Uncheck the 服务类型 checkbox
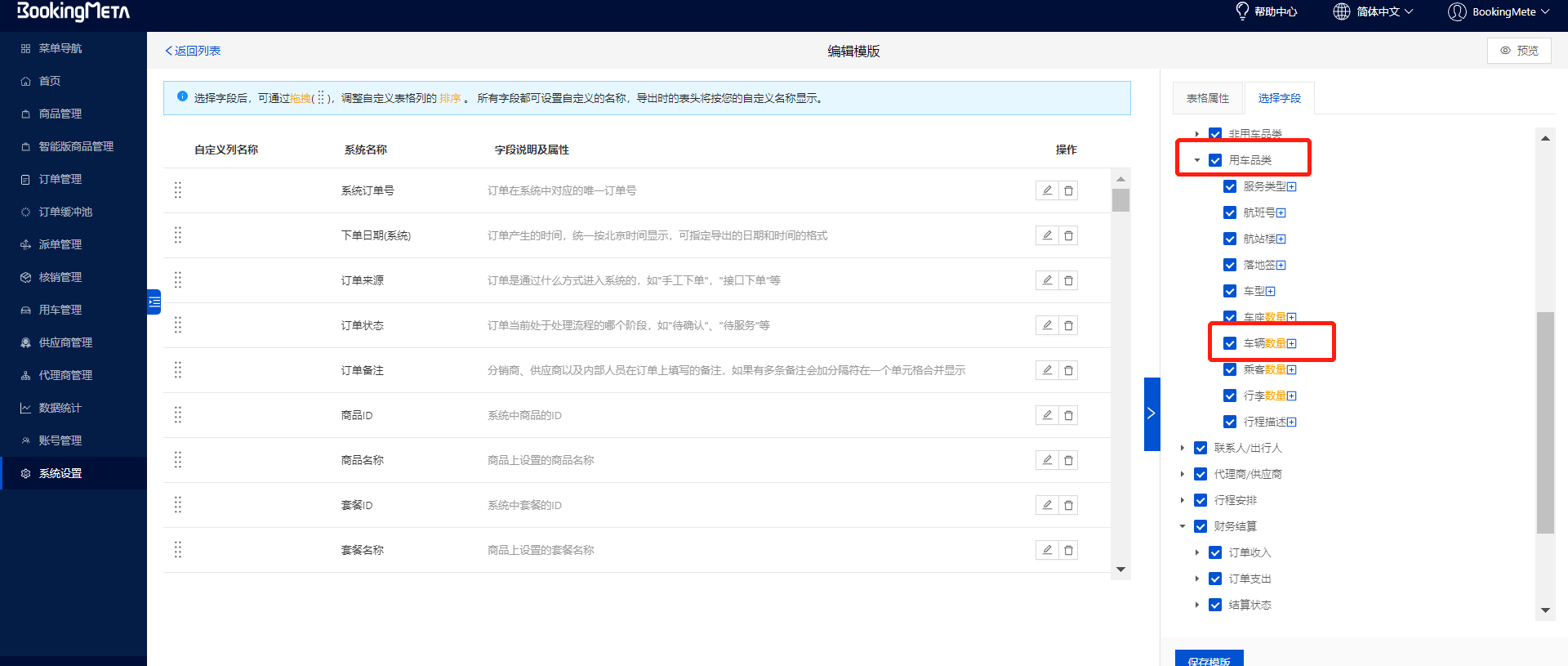1568x666 pixels. 1230,186
